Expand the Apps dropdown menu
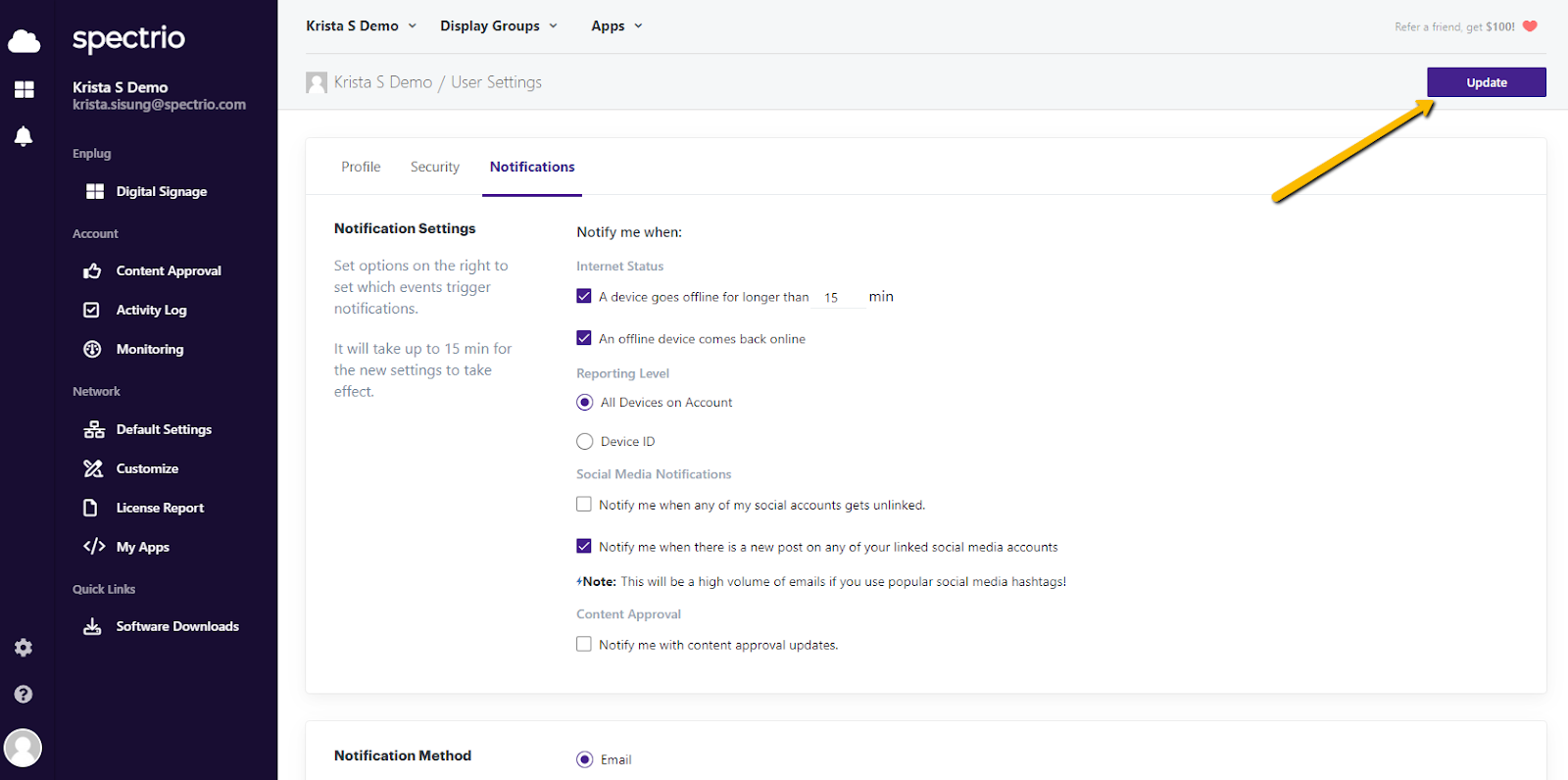The image size is (1568, 780). (x=616, y=26)
